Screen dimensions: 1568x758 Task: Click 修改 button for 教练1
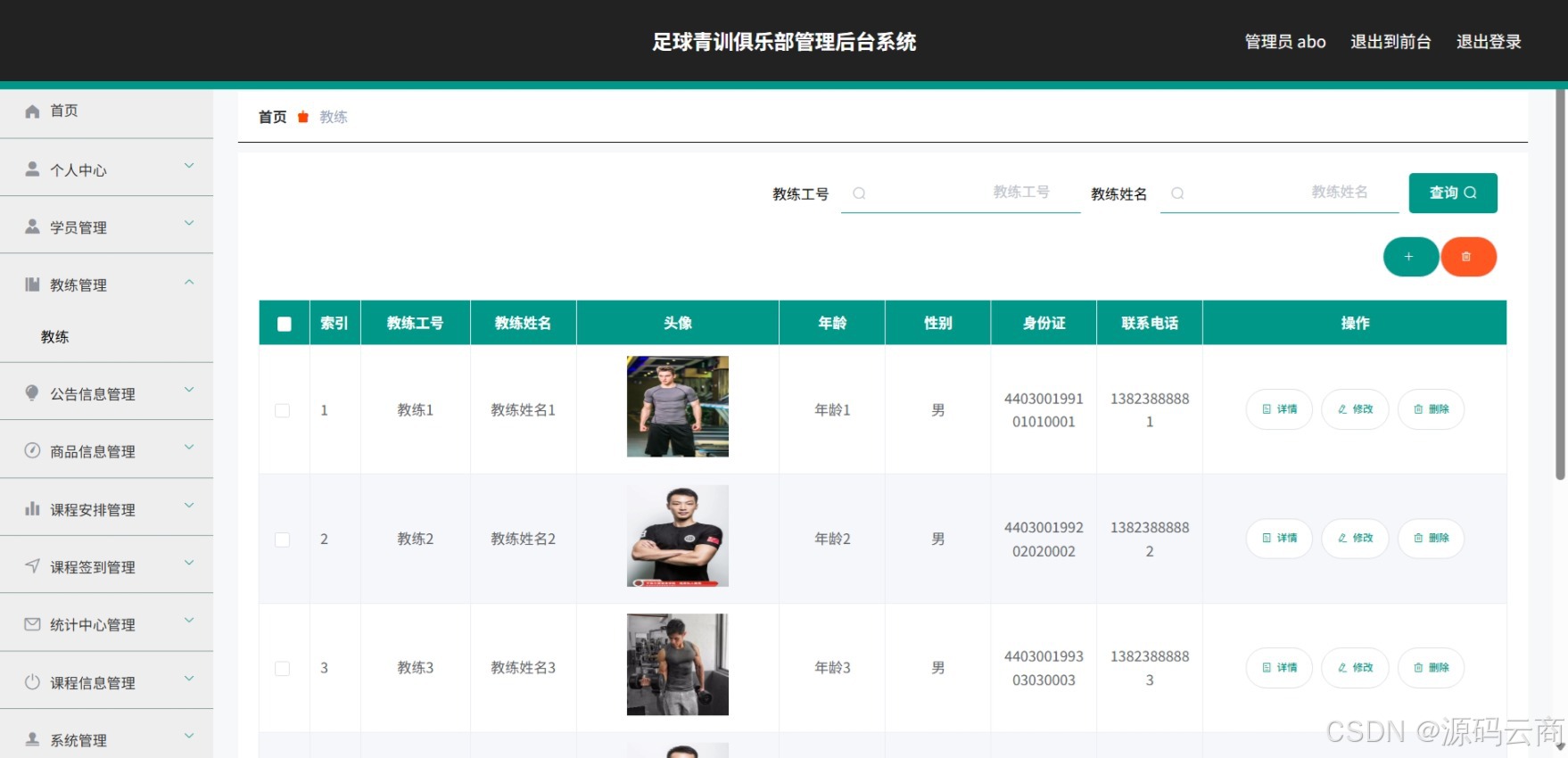coord(1355,409)
